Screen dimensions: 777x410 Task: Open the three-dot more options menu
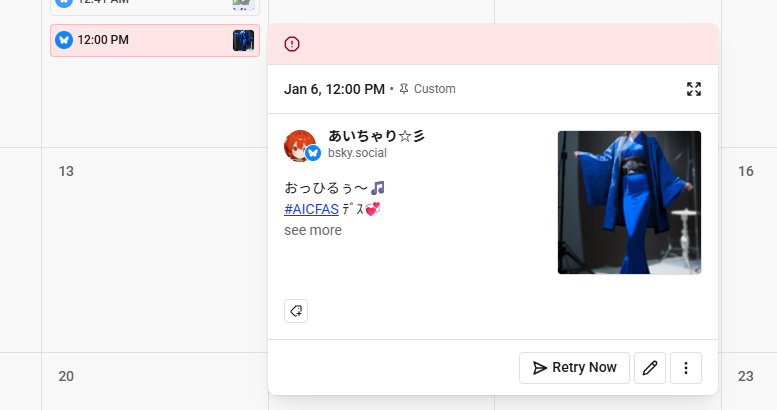point(686,368)
